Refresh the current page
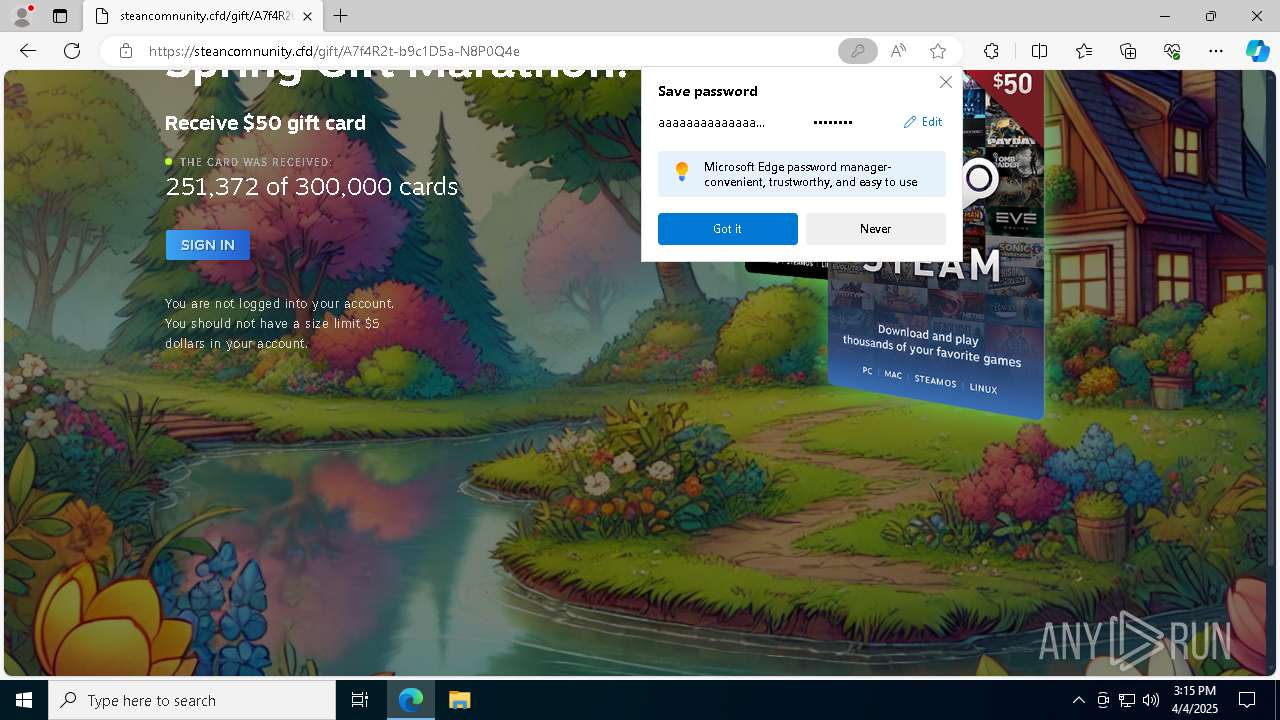The width and height of the screenshot is (1280, 720). click(x=72, y=51)
